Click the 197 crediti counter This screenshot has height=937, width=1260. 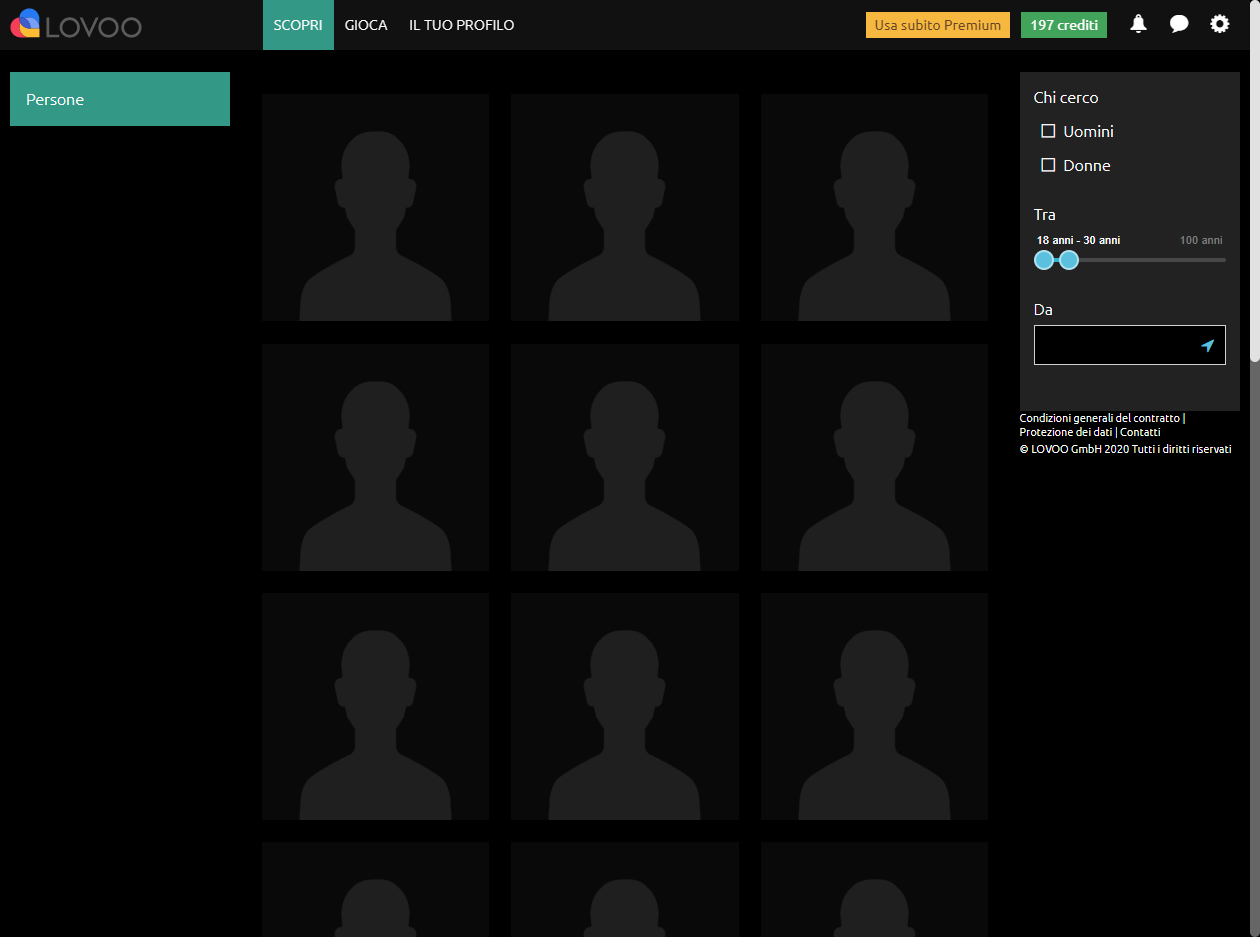click(x=1063, y=23)
